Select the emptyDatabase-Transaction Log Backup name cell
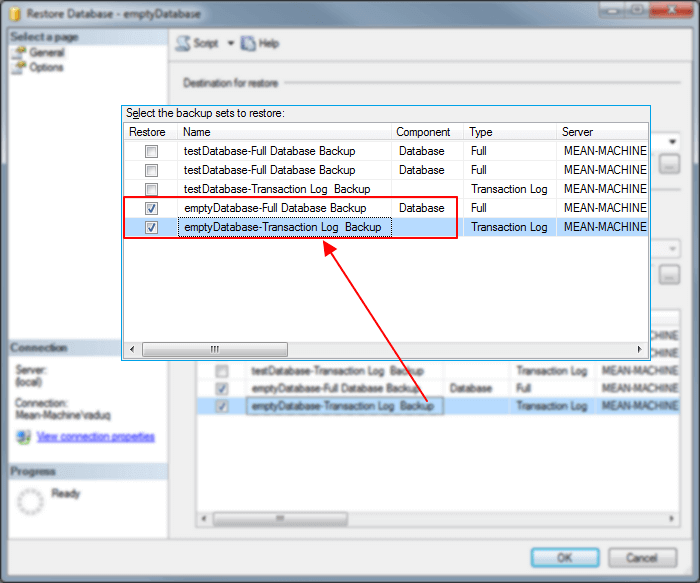Screen dimensions: 700x583 click(x=285, y=227)
